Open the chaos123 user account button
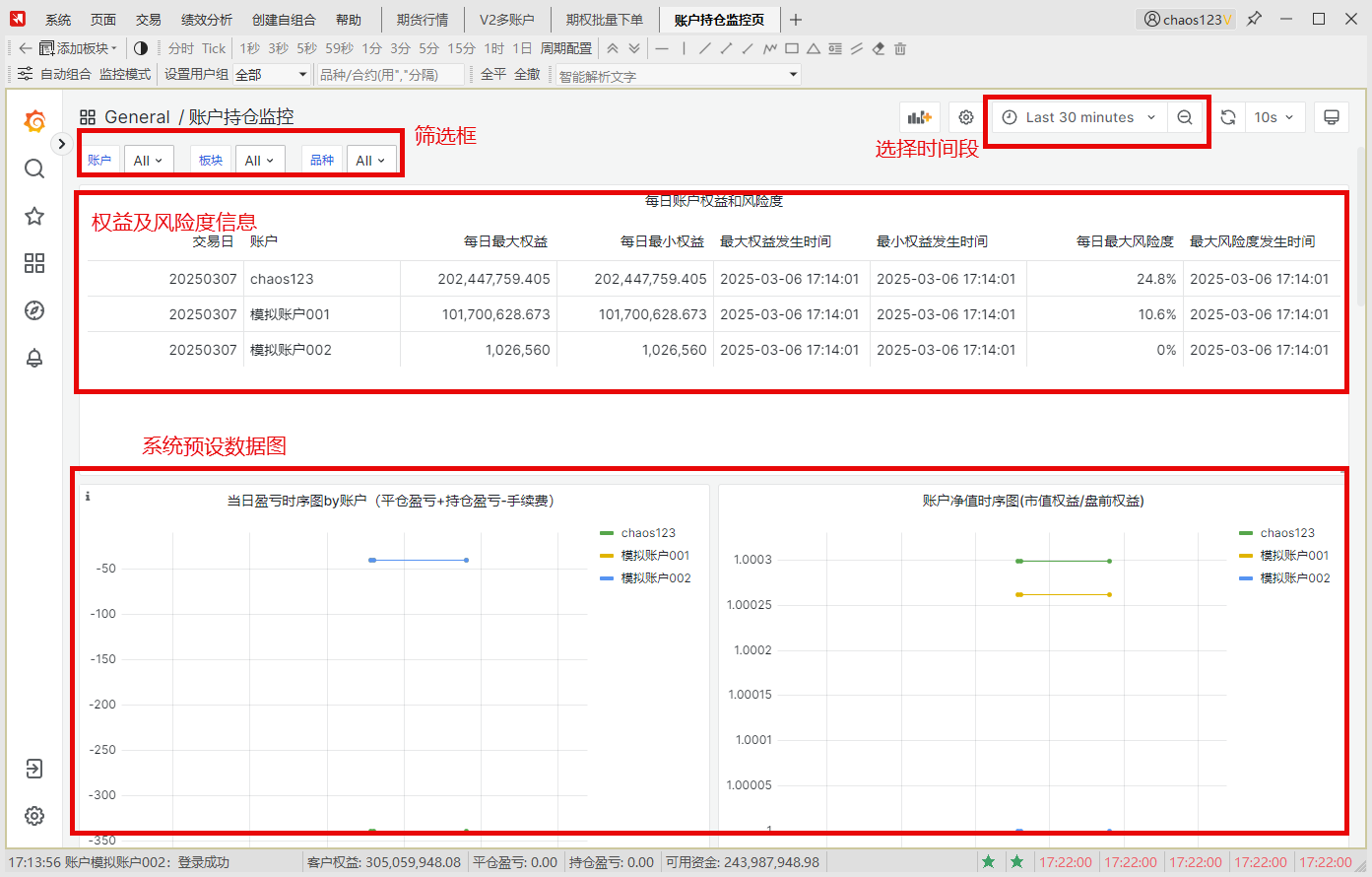The image size is (1372, 877). 1186,20
